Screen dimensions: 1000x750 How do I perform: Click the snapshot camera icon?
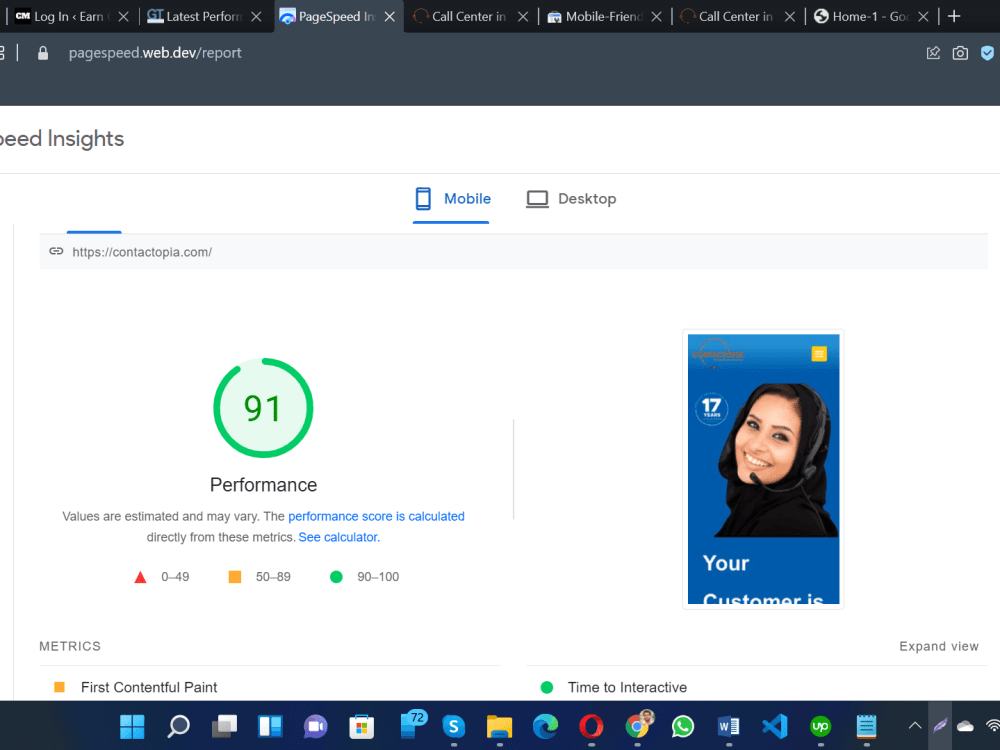coord(960,53)
